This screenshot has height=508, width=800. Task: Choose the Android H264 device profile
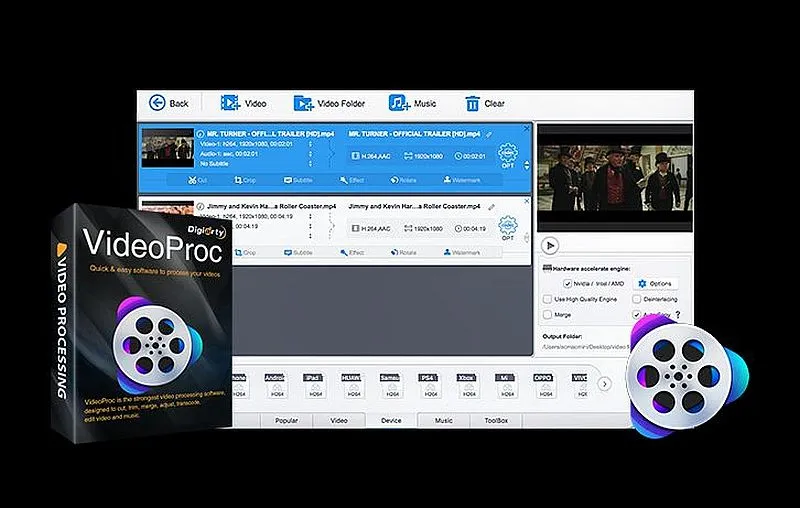pos(277,385)
